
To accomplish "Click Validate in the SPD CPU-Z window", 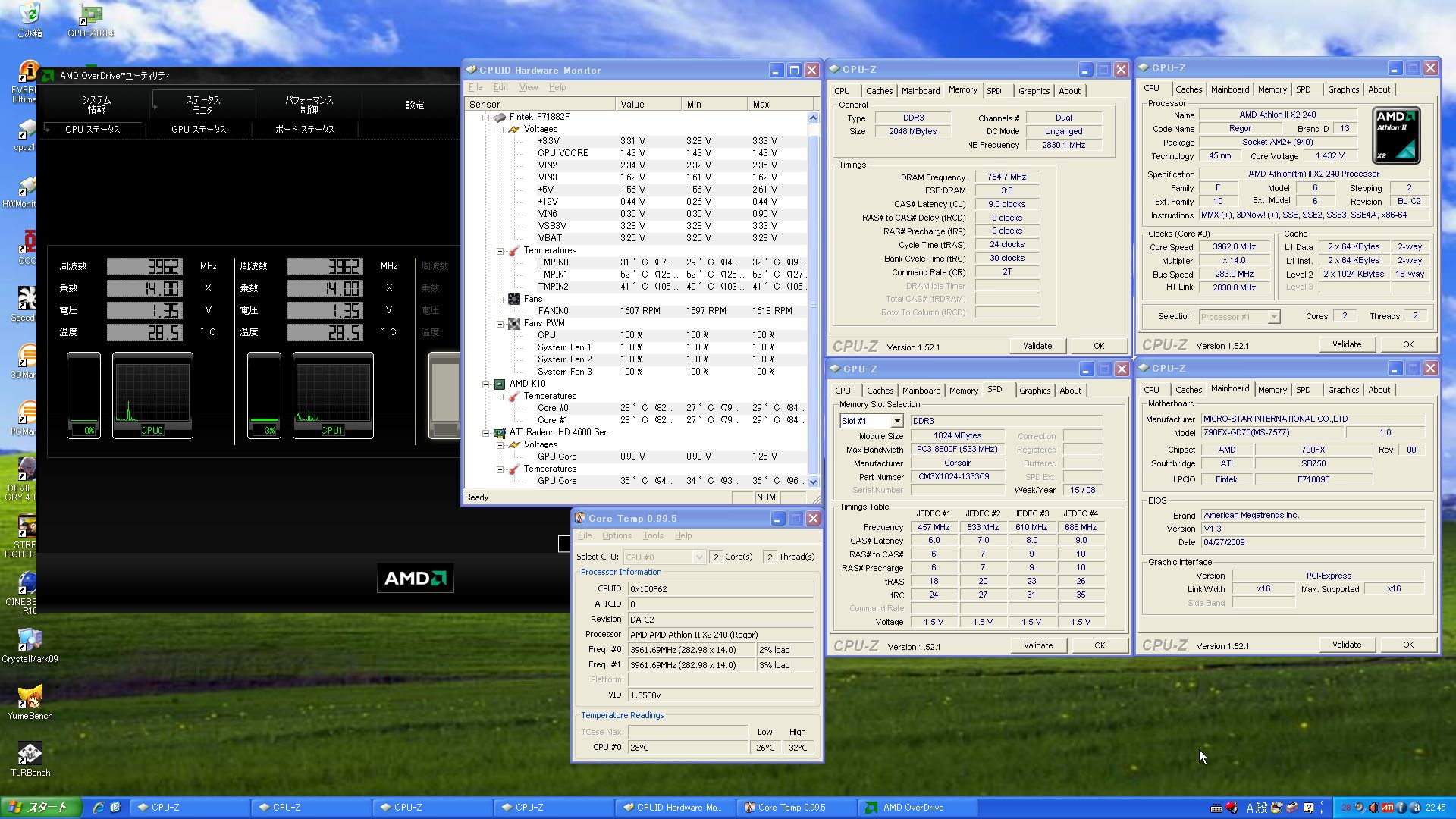I will point(1037,645).
